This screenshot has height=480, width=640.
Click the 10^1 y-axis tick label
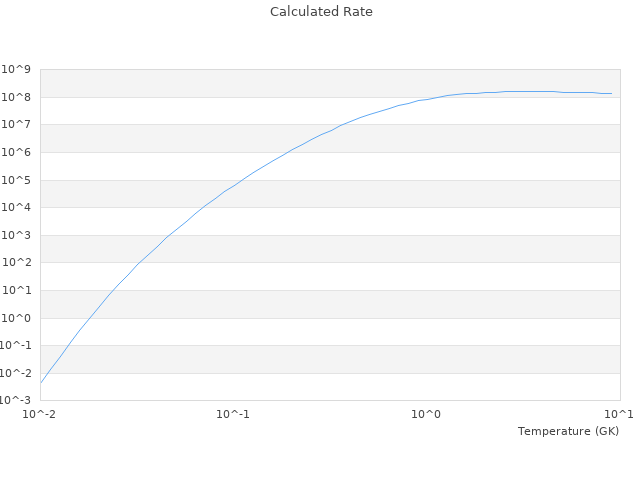pos(17,291)
